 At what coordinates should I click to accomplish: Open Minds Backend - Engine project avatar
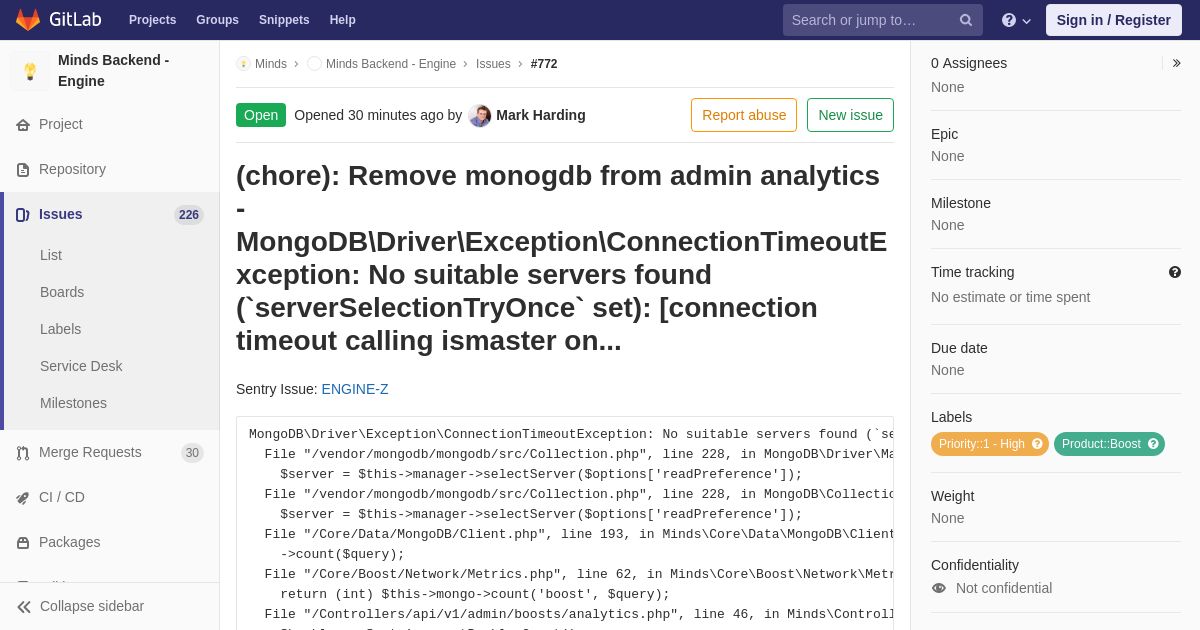coord(30,71)
